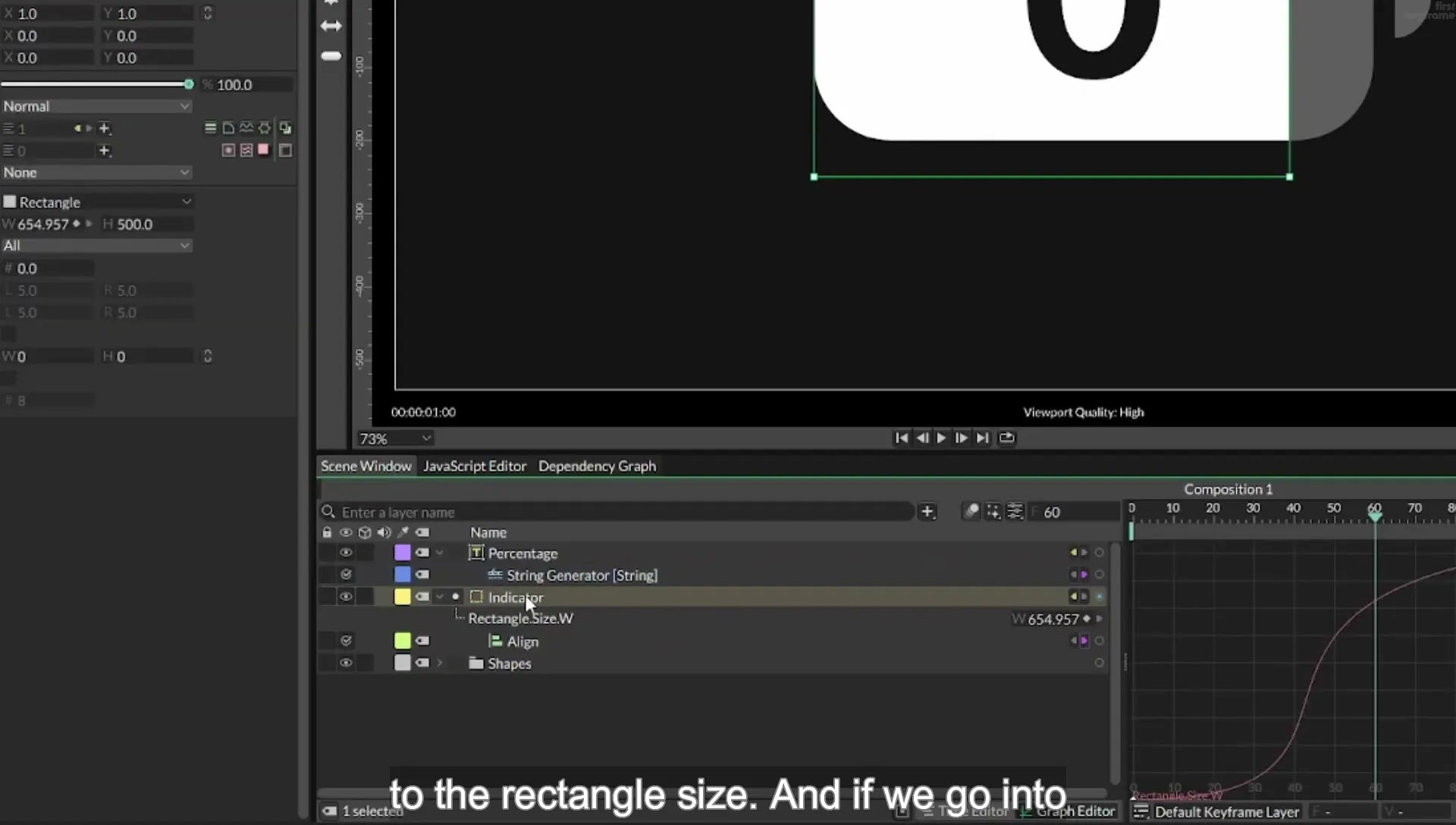
Task: Click the text layer icon for Percentage
Action: 476,553
